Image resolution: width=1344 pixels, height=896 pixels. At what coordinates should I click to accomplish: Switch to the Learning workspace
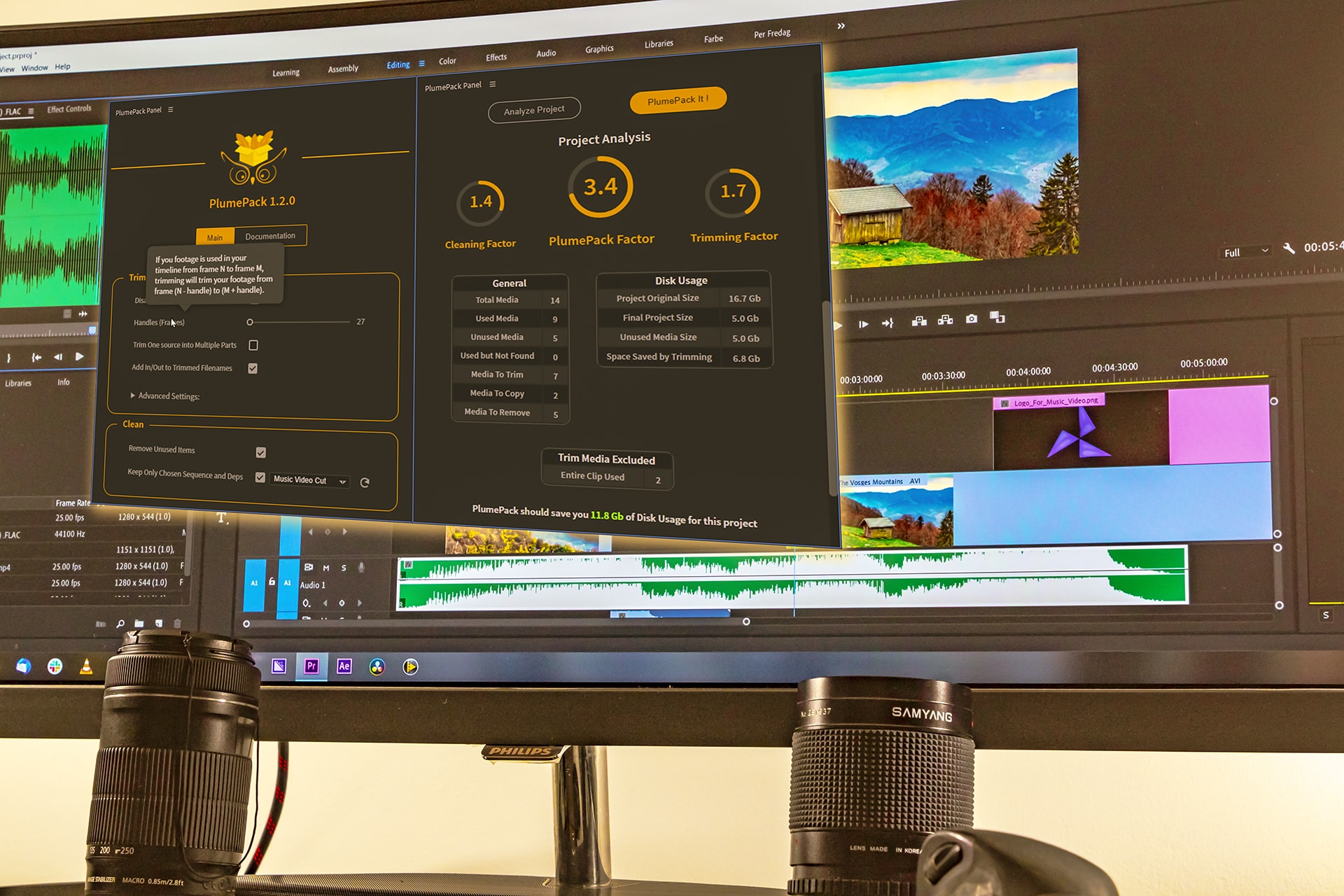pos(286,72)
